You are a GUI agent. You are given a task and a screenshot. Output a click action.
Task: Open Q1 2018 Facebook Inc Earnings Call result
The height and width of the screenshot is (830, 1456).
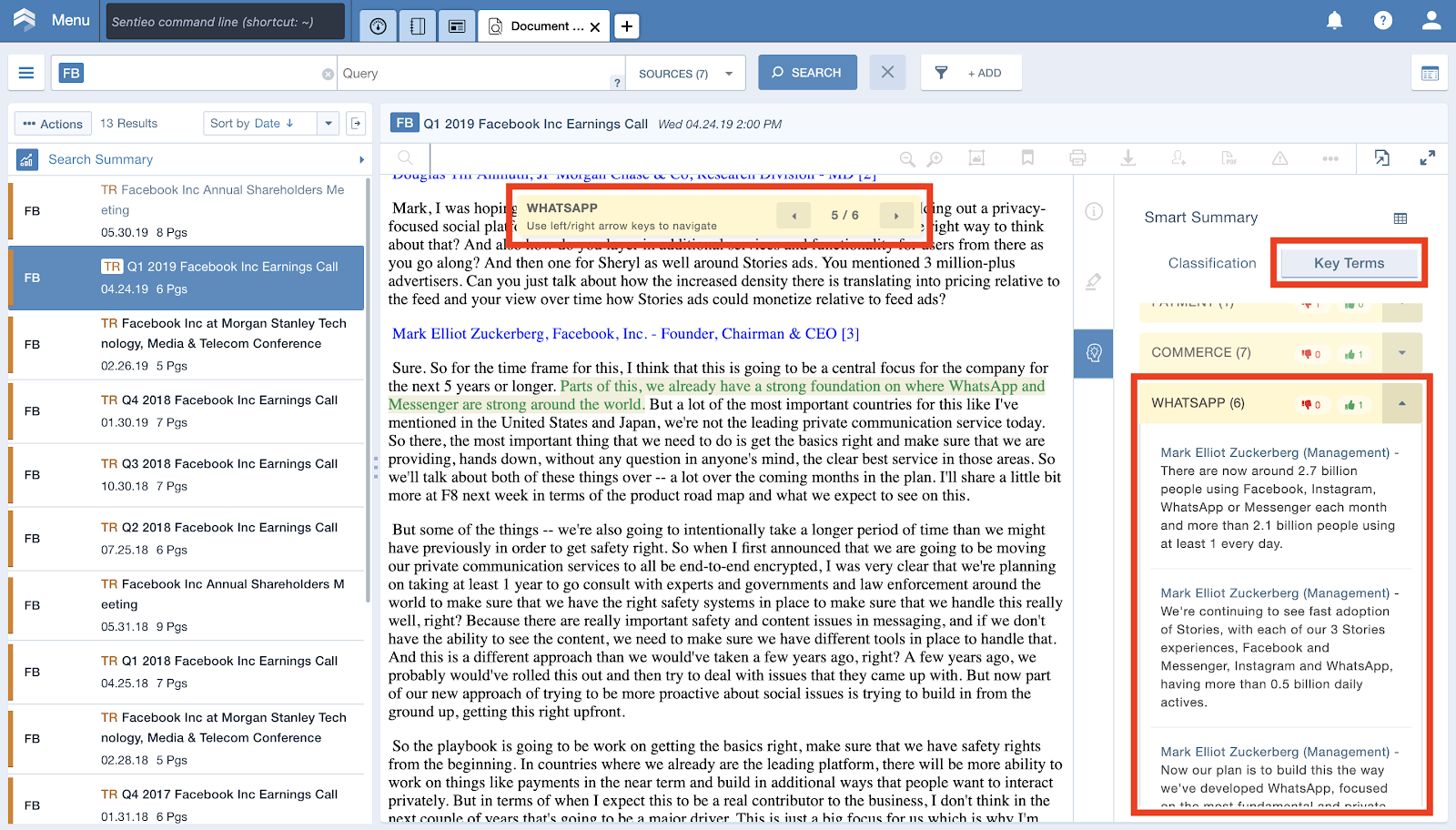tap(187, 672)
